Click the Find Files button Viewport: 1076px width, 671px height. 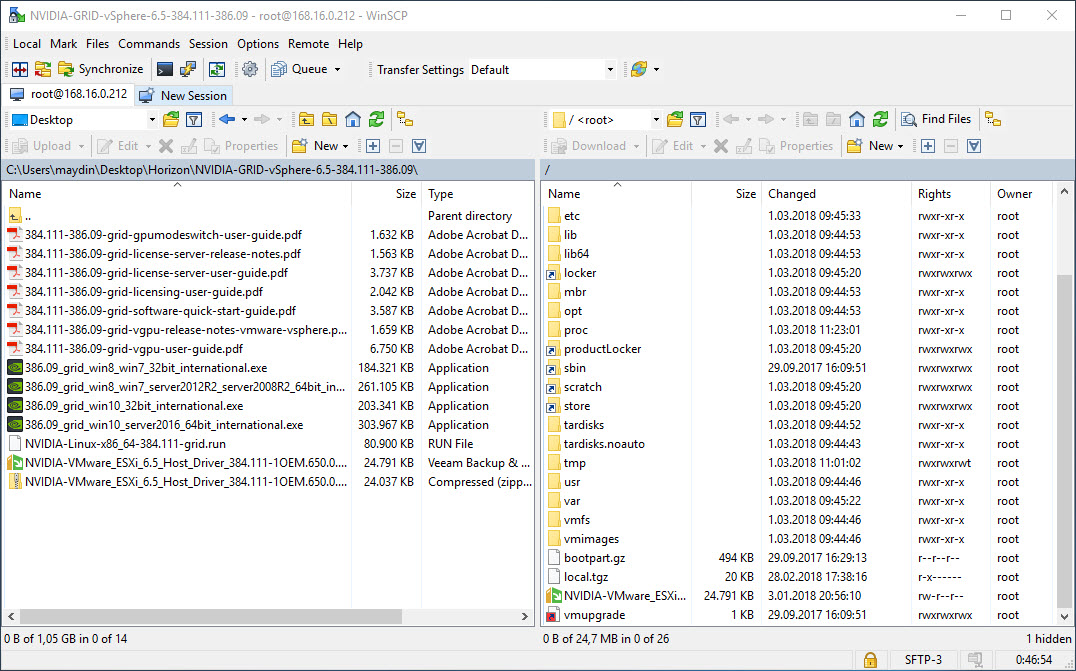click(937, 119)
